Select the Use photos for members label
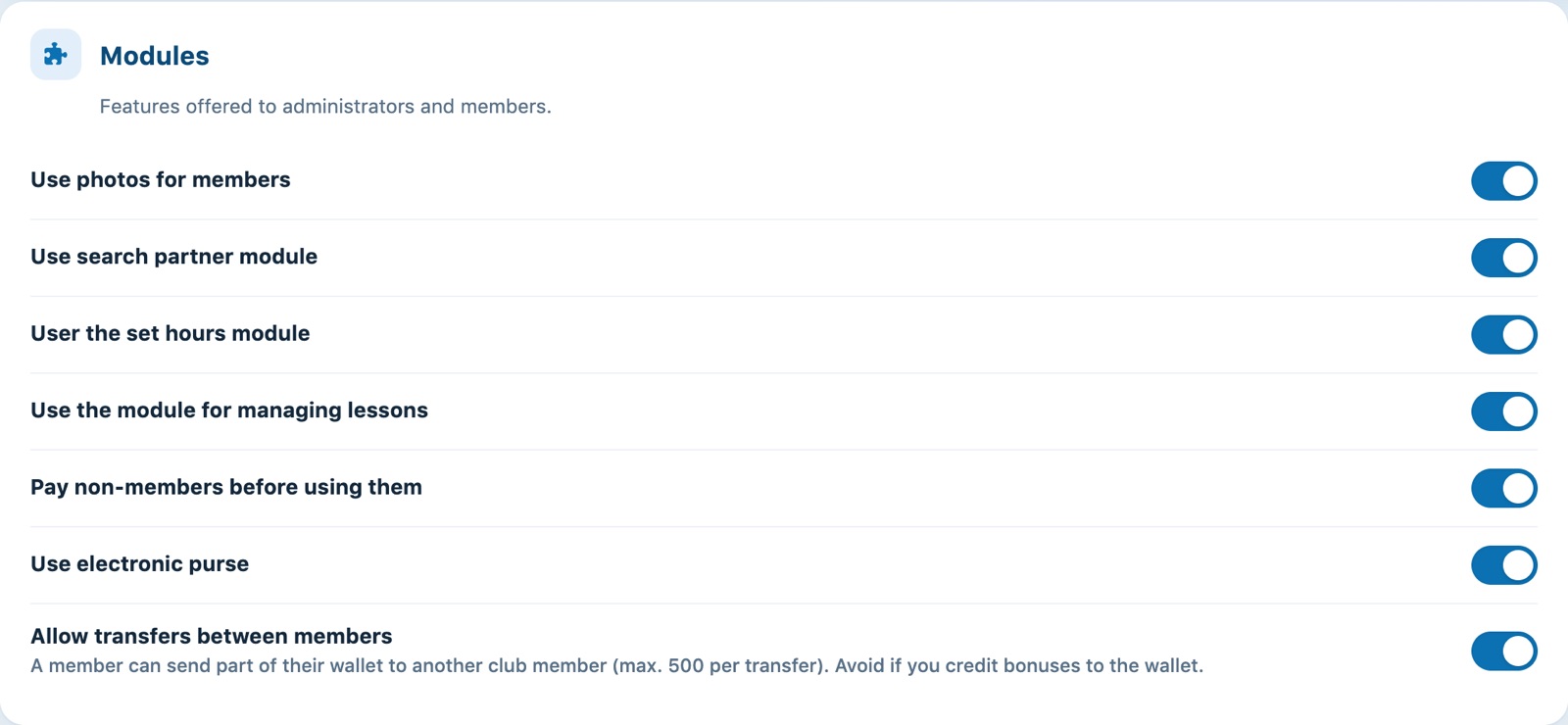This screenshot has height=725, width=1568. (161, 179)
